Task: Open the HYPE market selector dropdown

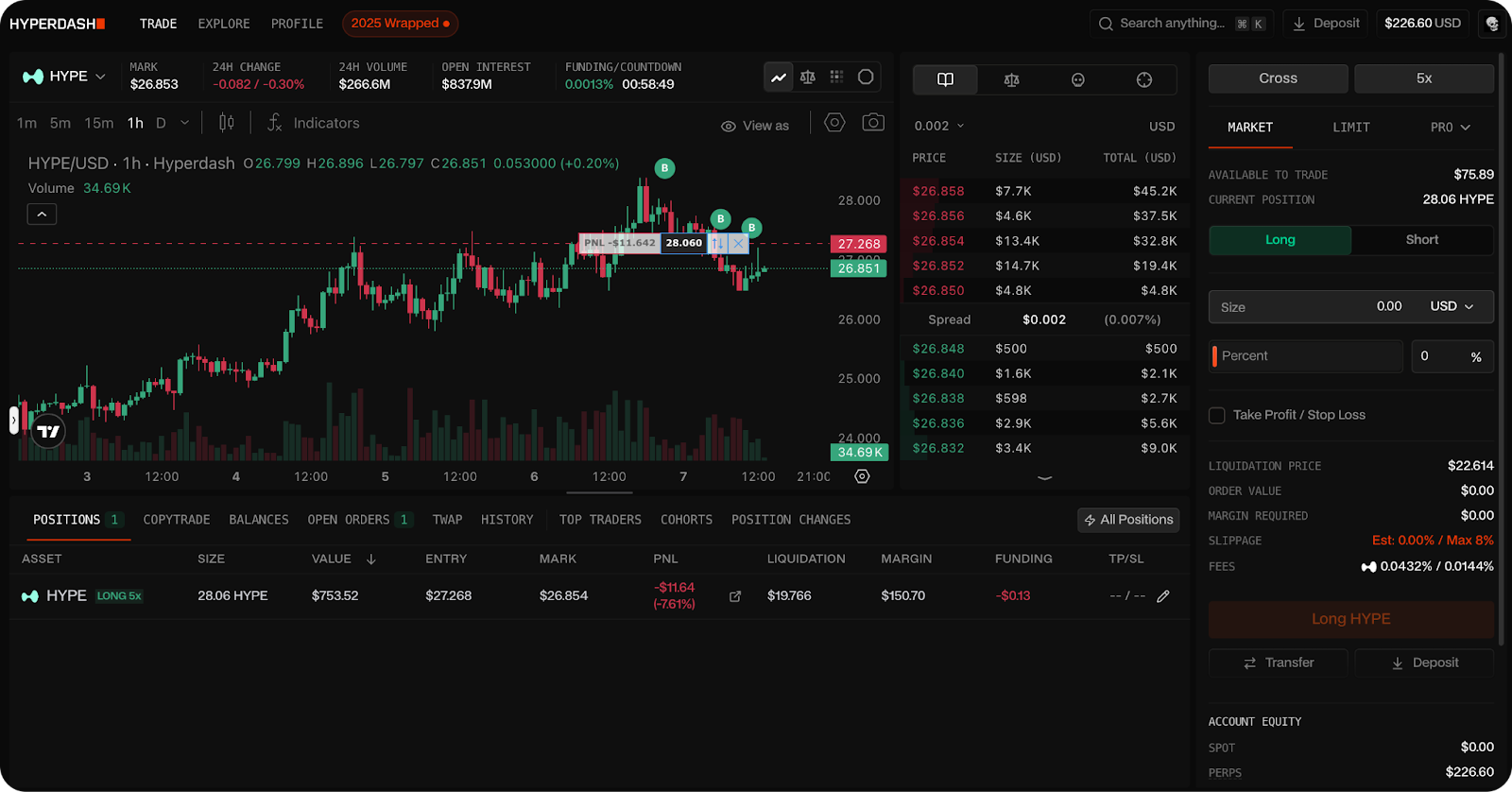Action: (64, 77)
